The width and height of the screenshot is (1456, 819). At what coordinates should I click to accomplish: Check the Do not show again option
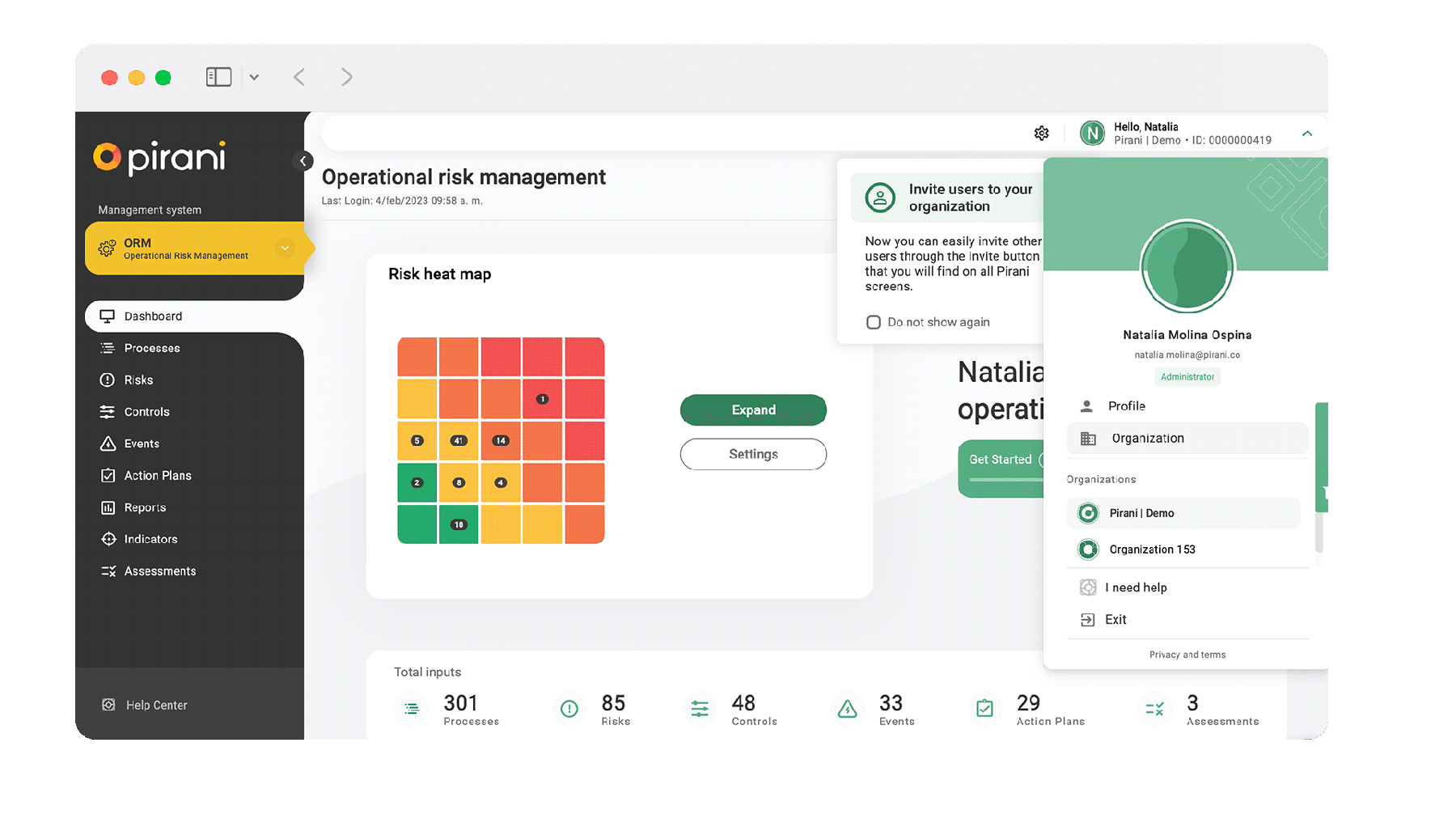(873, 321)
